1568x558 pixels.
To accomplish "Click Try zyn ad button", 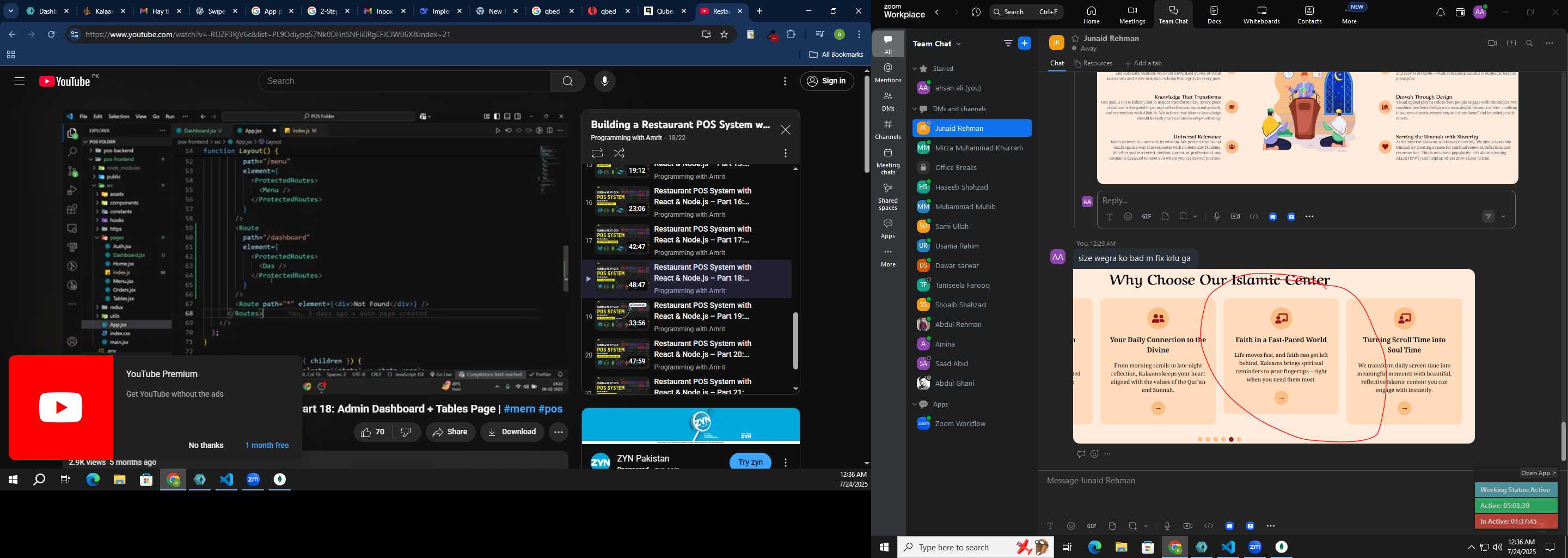I will 750,462.
